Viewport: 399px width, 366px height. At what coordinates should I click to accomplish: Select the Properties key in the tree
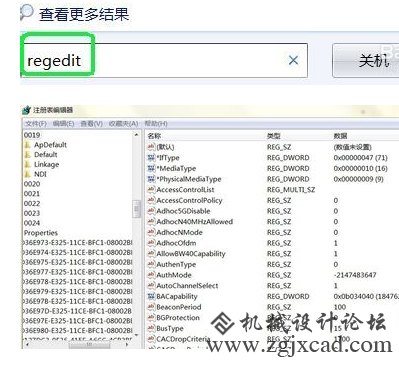tap(41, 233)
